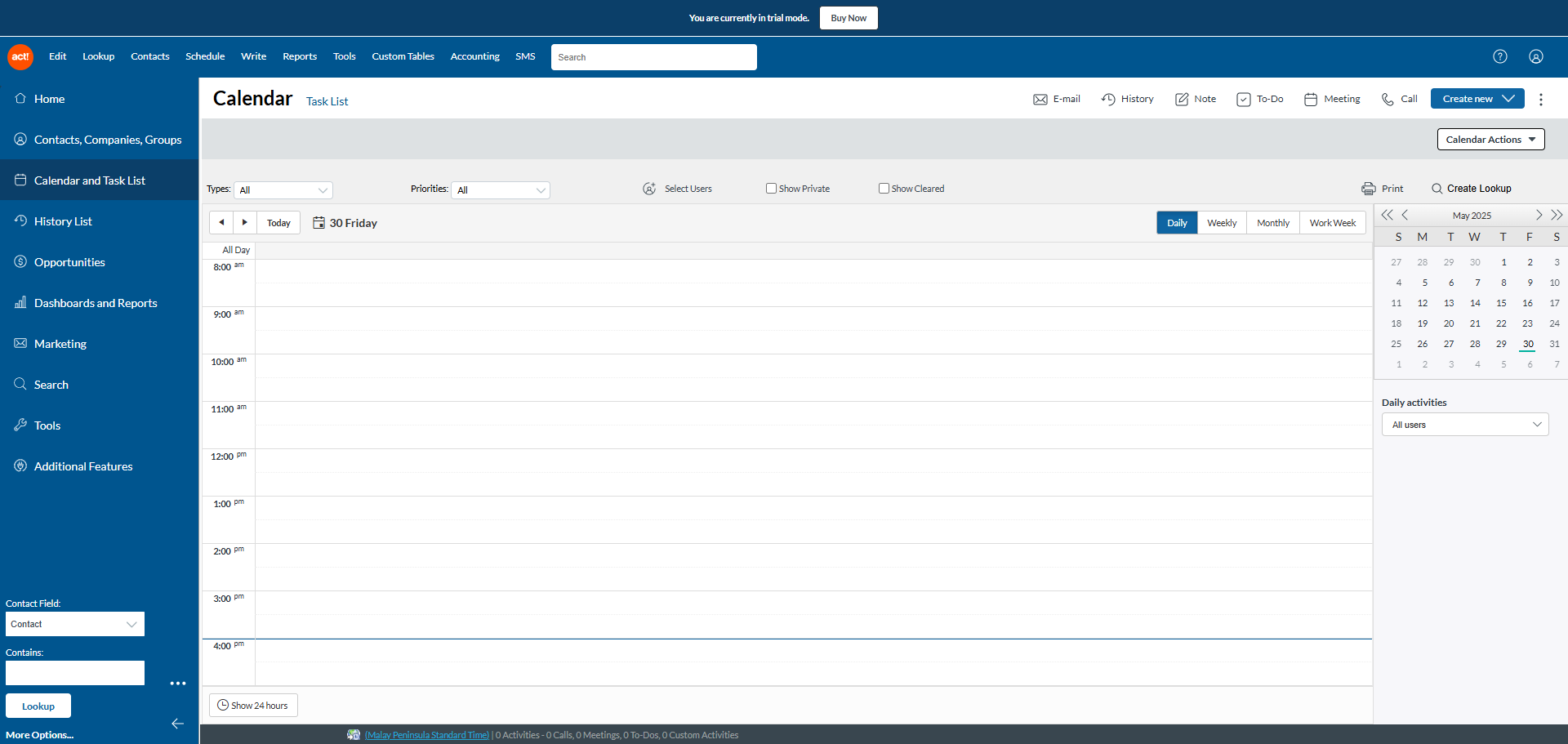Click the Print printer icon
Image resolution: width=1568 pixels, height=744 pixels.
point(1368,189)
